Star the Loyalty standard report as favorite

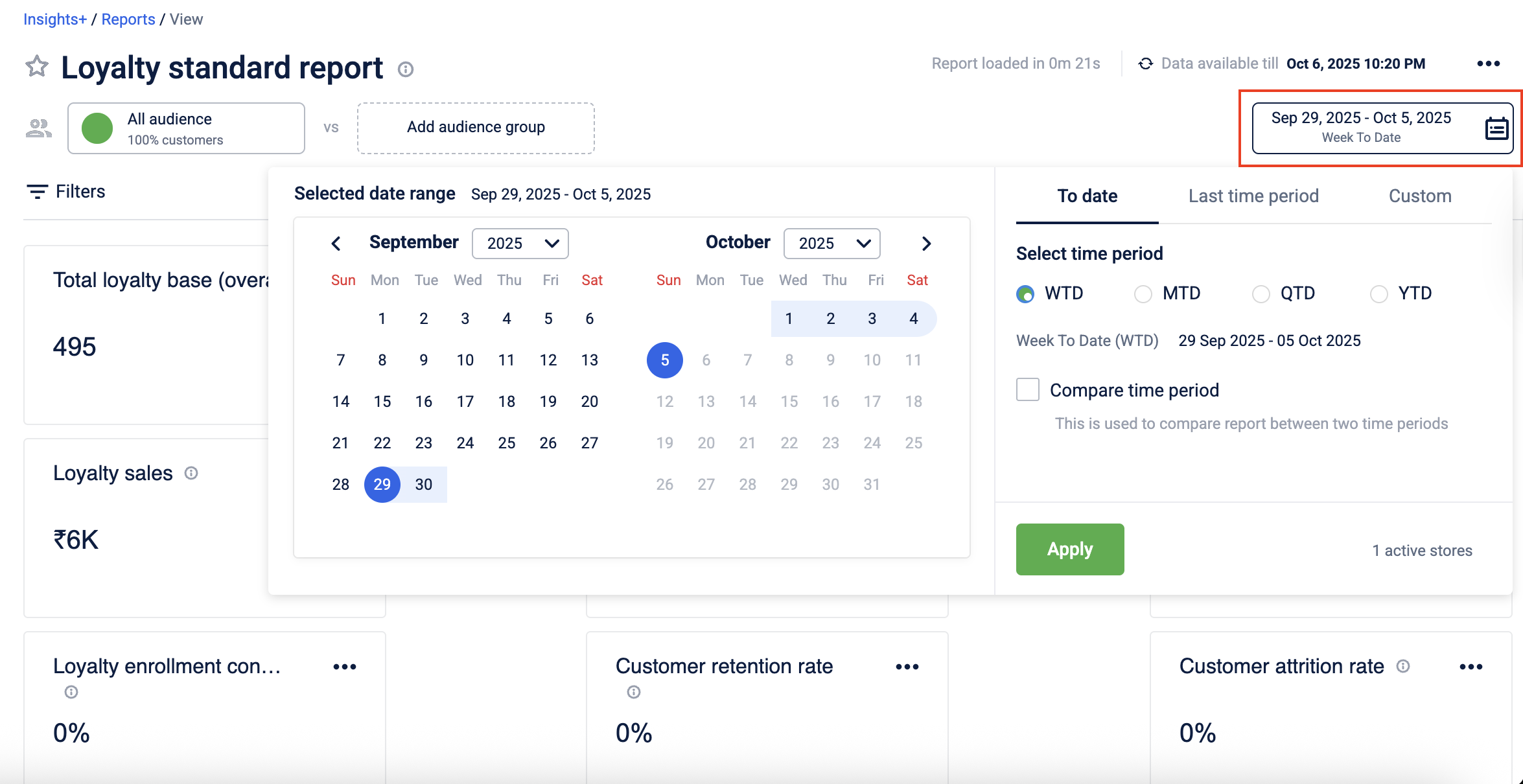pos(37,67)
